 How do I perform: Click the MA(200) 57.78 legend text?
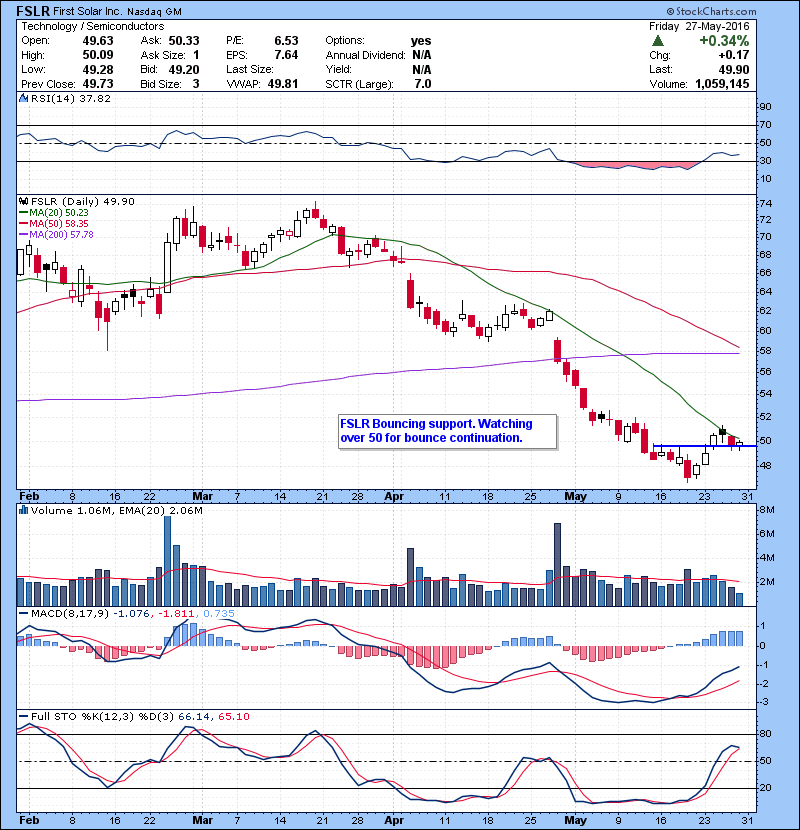[61, 234]
